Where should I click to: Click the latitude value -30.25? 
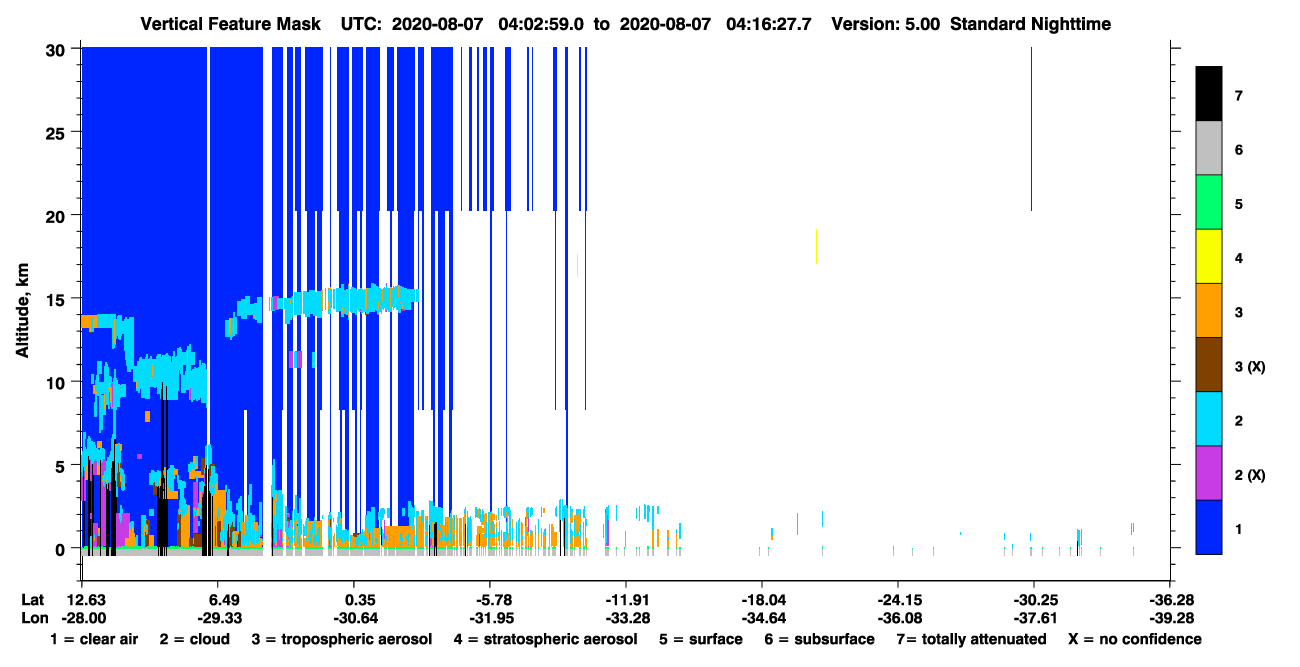(1034, 600)
